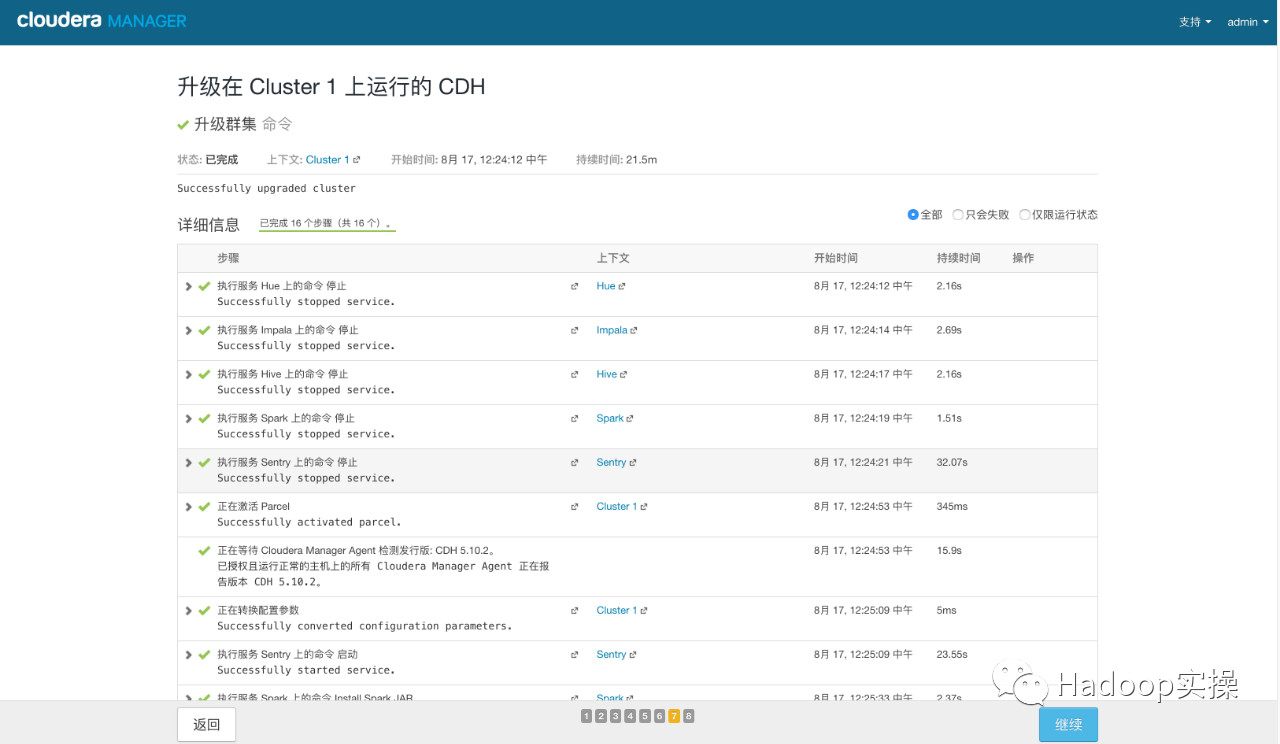Open the 支持 dropdown menu
The width and height of the screenshot is (1280, 744).
1195,22
